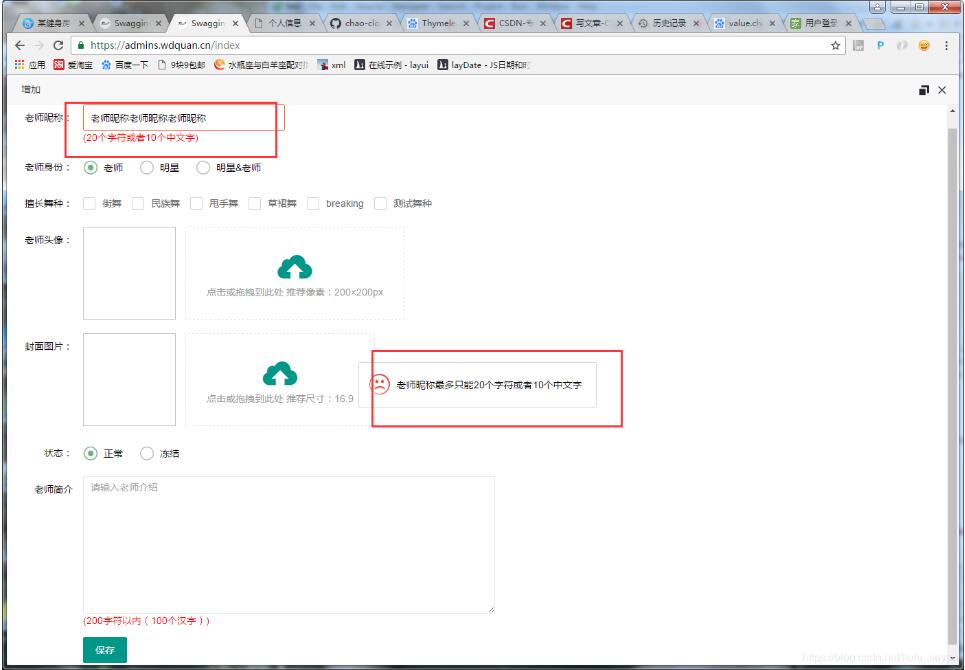The width and height of the screenshot is (965, 670).
Task: Click the sad face icon in error message
Action: [x=380, y=385]
